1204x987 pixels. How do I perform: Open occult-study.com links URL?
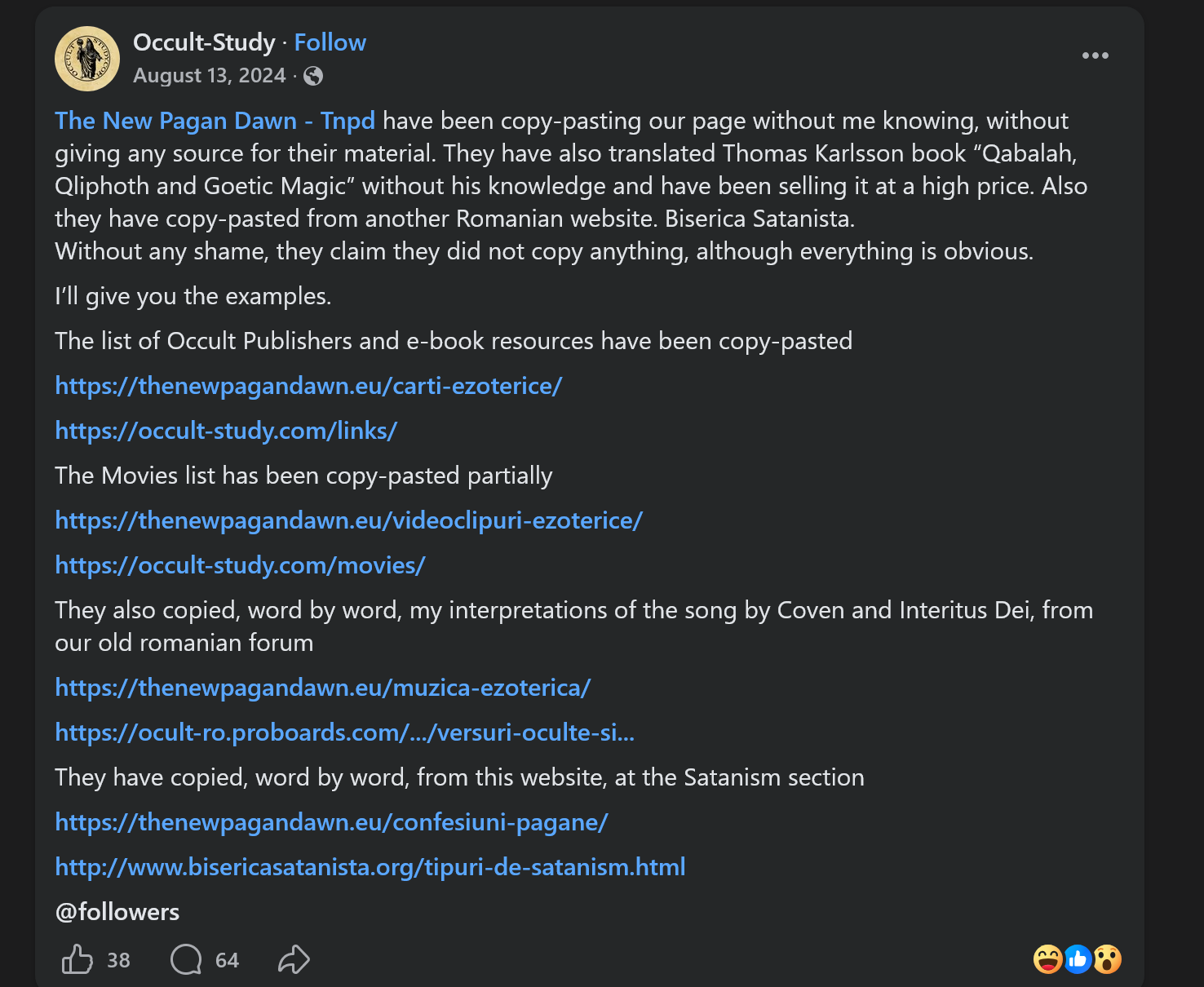tap(226, 431)
